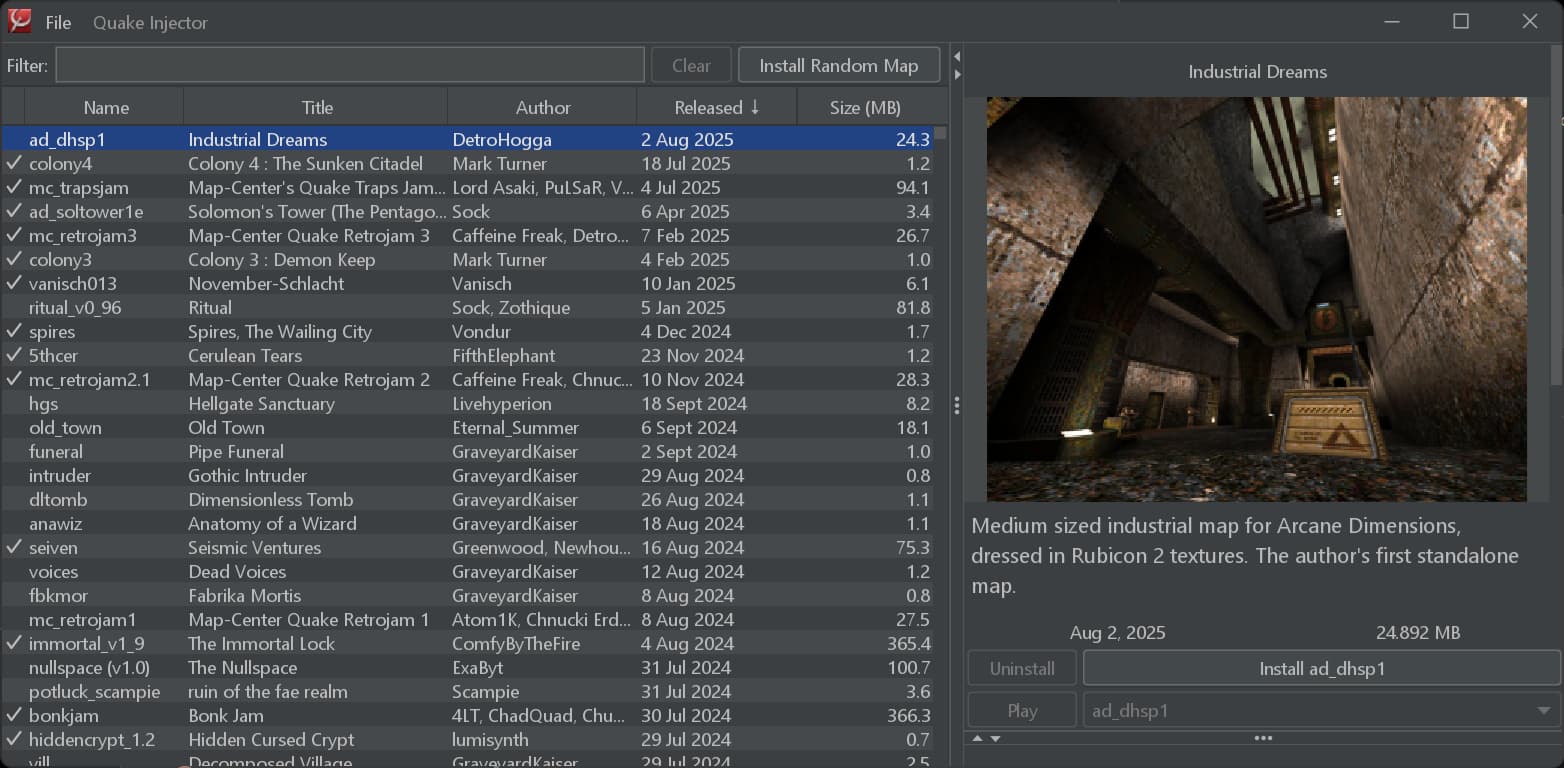Click the sort arrow in Released header
The width and height of the screenshot is (1564, 768).
coord(755,108)
